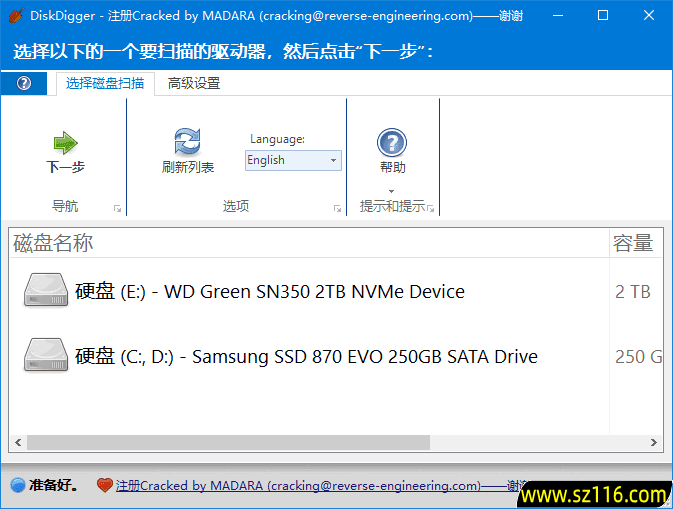Screen dimensions: 673x509
Task: Switch to the 高级设置 tab
Action: click(194, 83)
